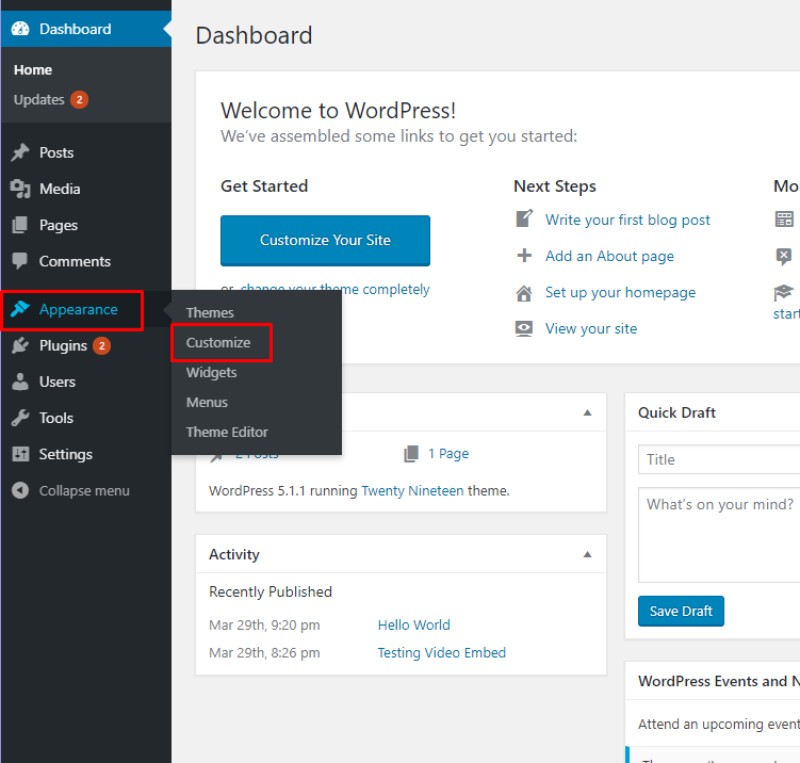This screenshot has width=800, height=763.
Task: Click the Appearance paintbrush icon
Action: coord(20,309)
